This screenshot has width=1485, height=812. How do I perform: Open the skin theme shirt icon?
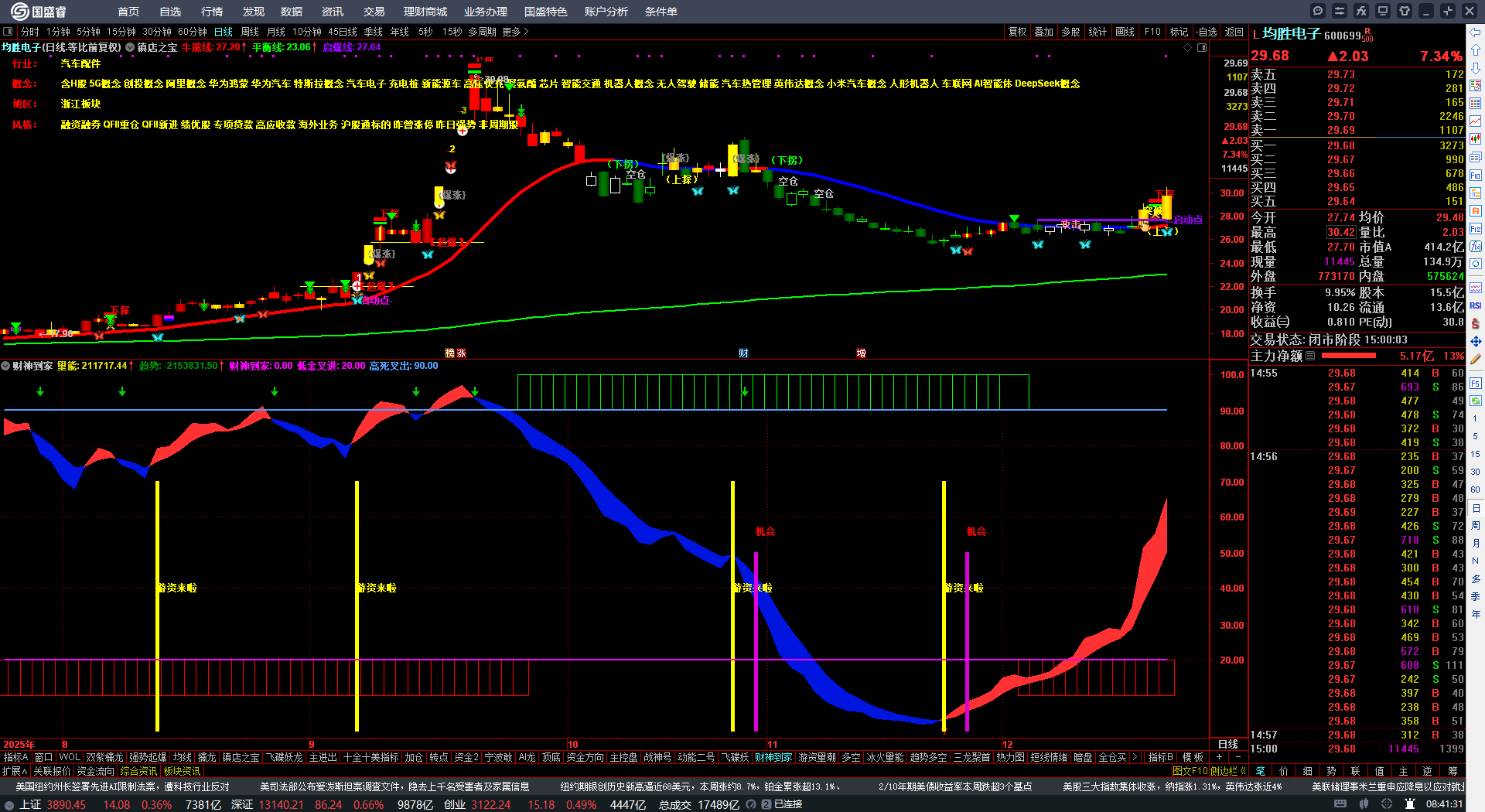point(1405,11)
